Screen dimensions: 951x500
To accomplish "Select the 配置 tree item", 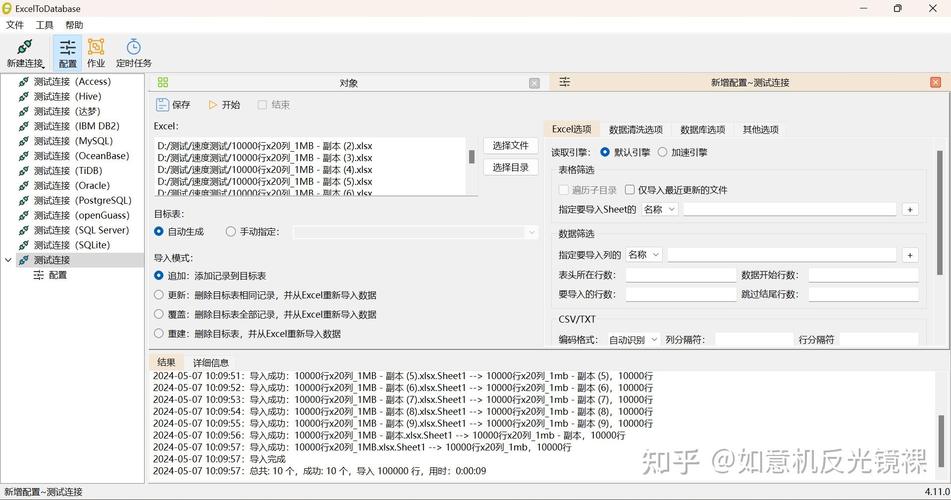I will pyautogui.click(x=58, y=275).
